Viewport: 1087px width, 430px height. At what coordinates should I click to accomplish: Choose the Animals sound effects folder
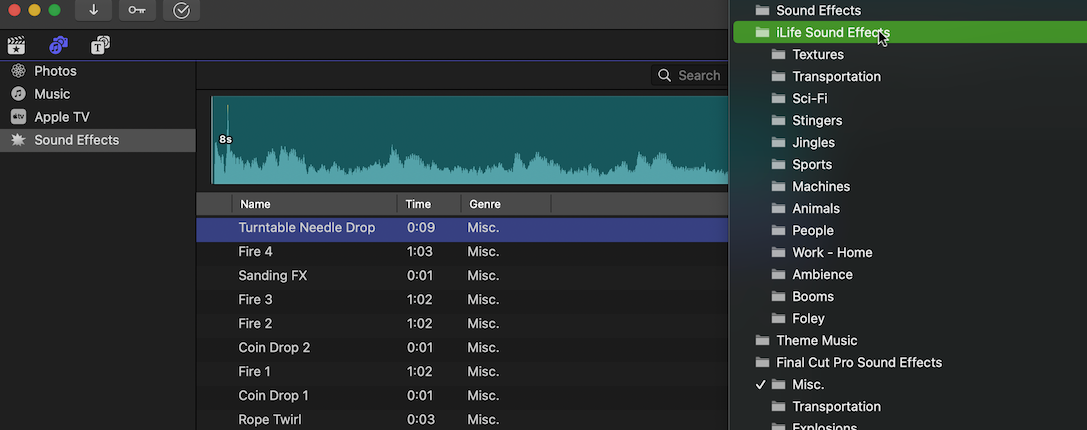point(816,209)
